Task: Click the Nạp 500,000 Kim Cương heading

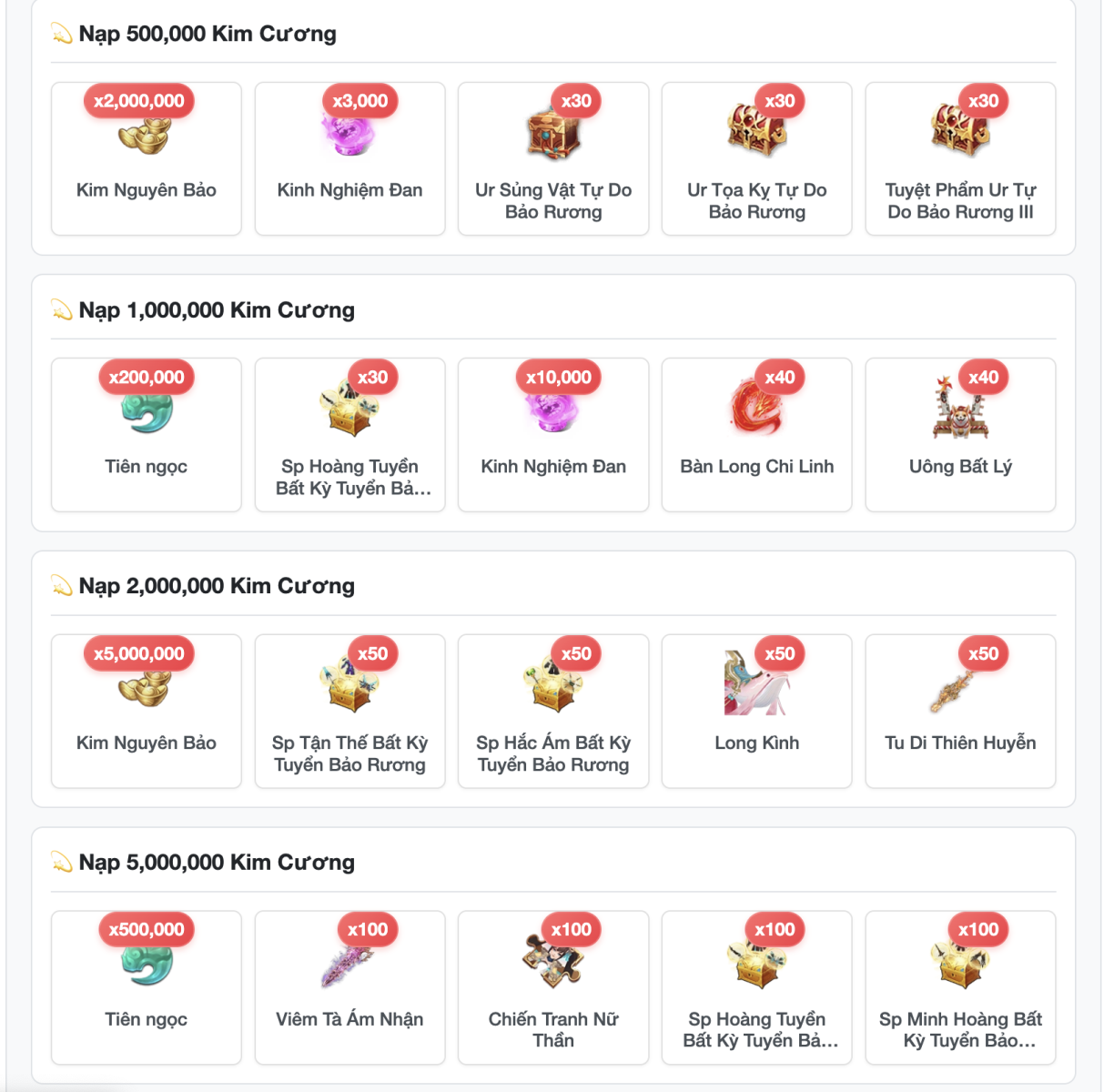Action: click(208, 34)
